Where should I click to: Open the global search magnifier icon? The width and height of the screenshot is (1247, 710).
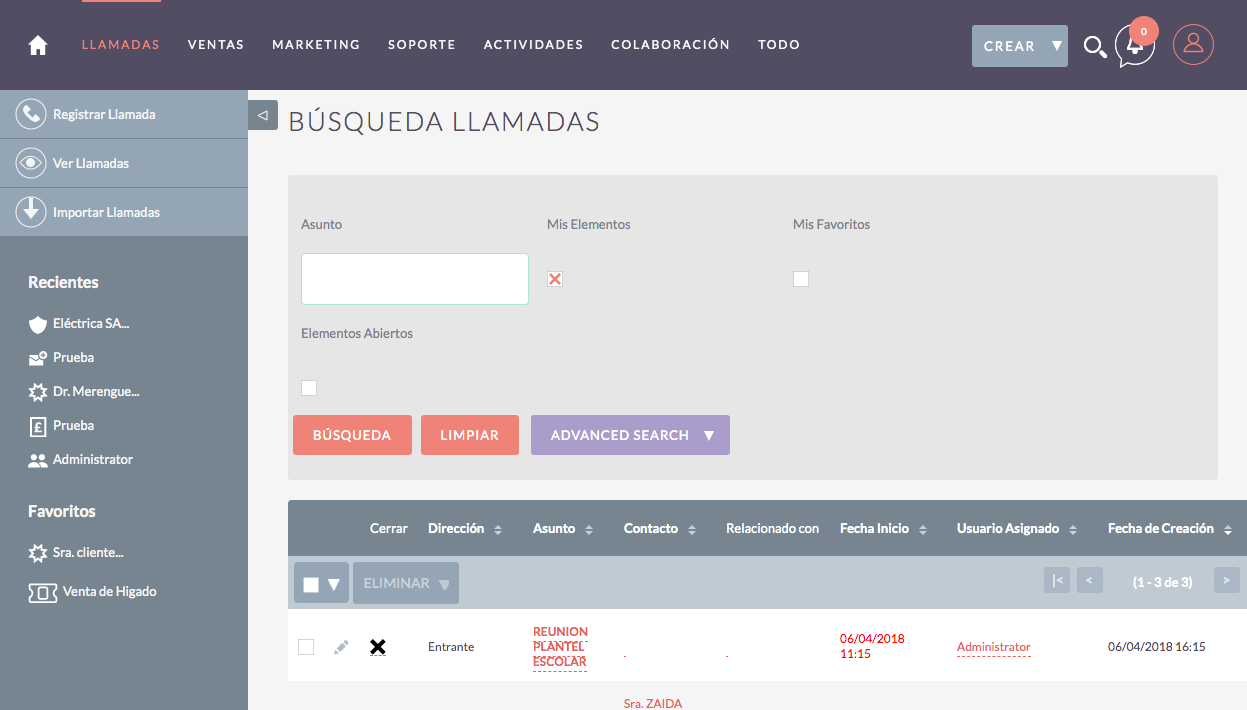(x=1095, y=46)
